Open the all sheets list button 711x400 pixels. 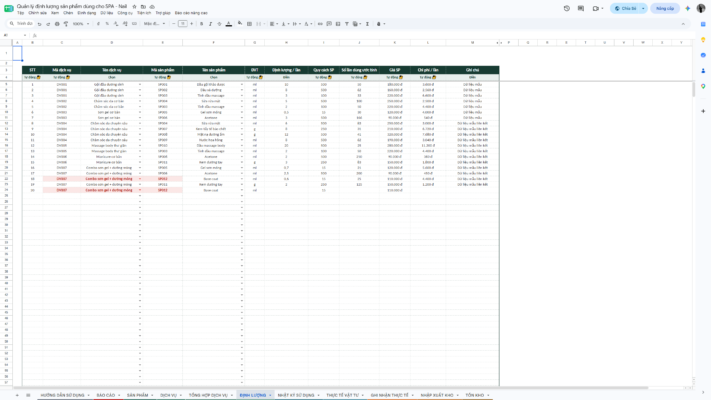click(28, 395)
